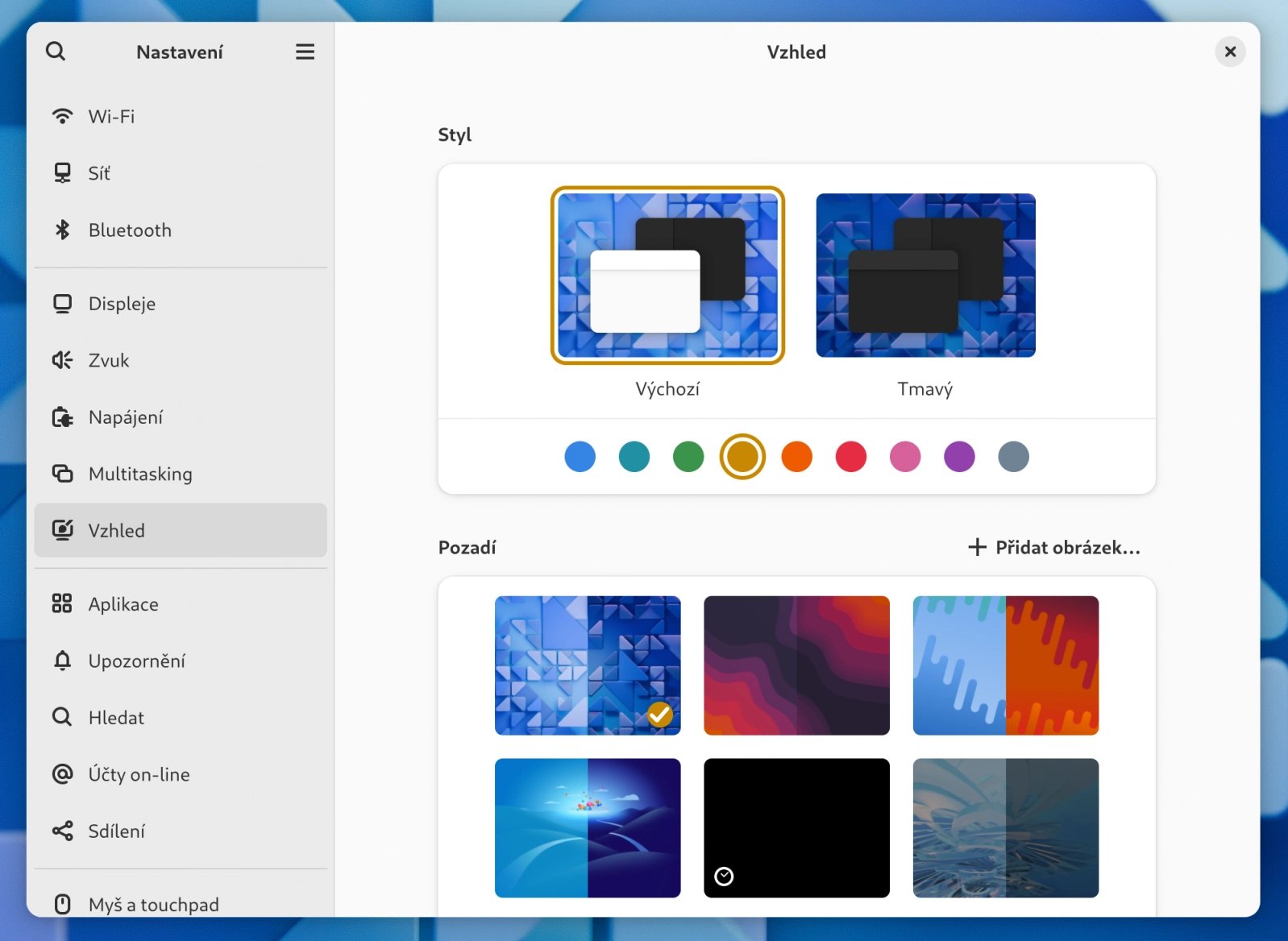Open the hamburger main menu
The height and width of the screenshot is (941, 1288).
tap(305, 52)
